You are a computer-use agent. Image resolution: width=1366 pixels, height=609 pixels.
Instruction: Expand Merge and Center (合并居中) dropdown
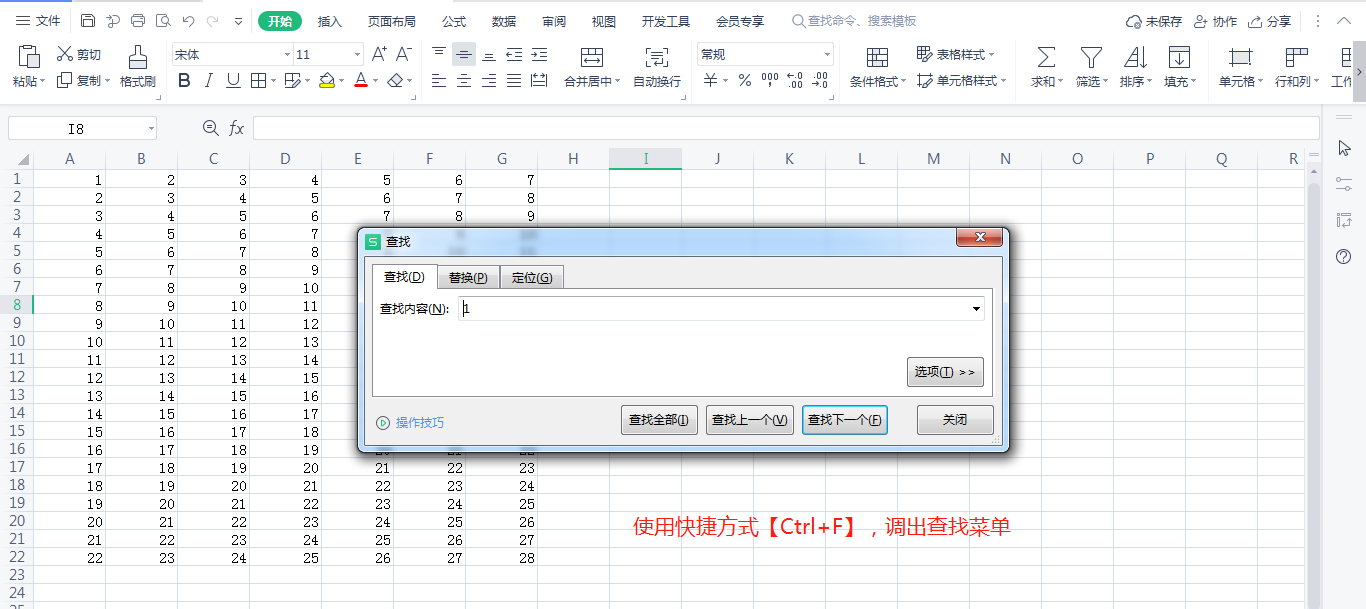coord(617,82)
